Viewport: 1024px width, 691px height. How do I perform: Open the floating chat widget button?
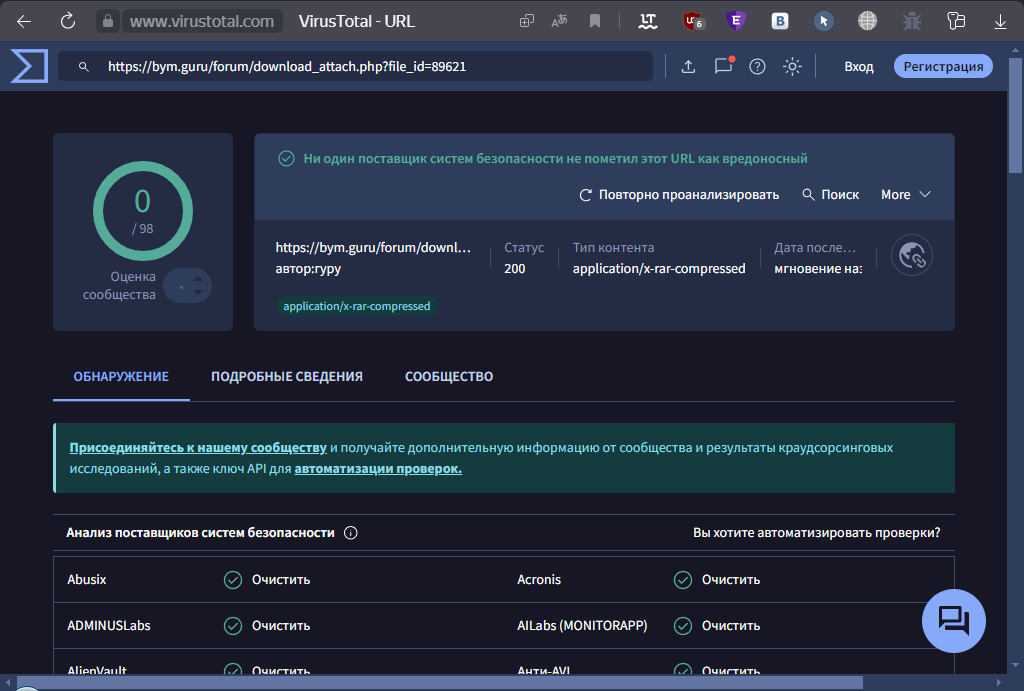[x=953, y=621]
